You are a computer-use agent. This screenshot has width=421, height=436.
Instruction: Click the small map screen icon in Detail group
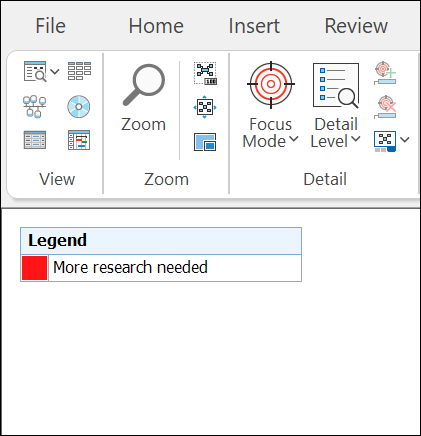point(385,141)
